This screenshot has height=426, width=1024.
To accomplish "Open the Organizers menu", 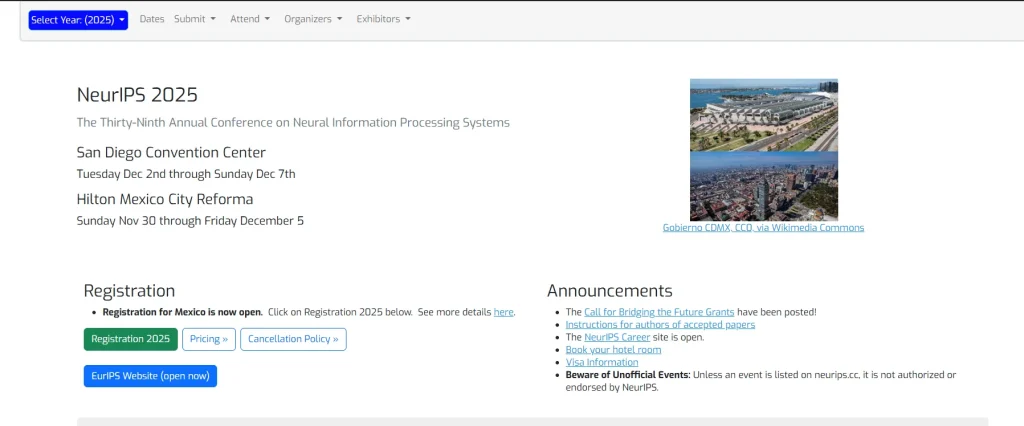I will 313,19.
